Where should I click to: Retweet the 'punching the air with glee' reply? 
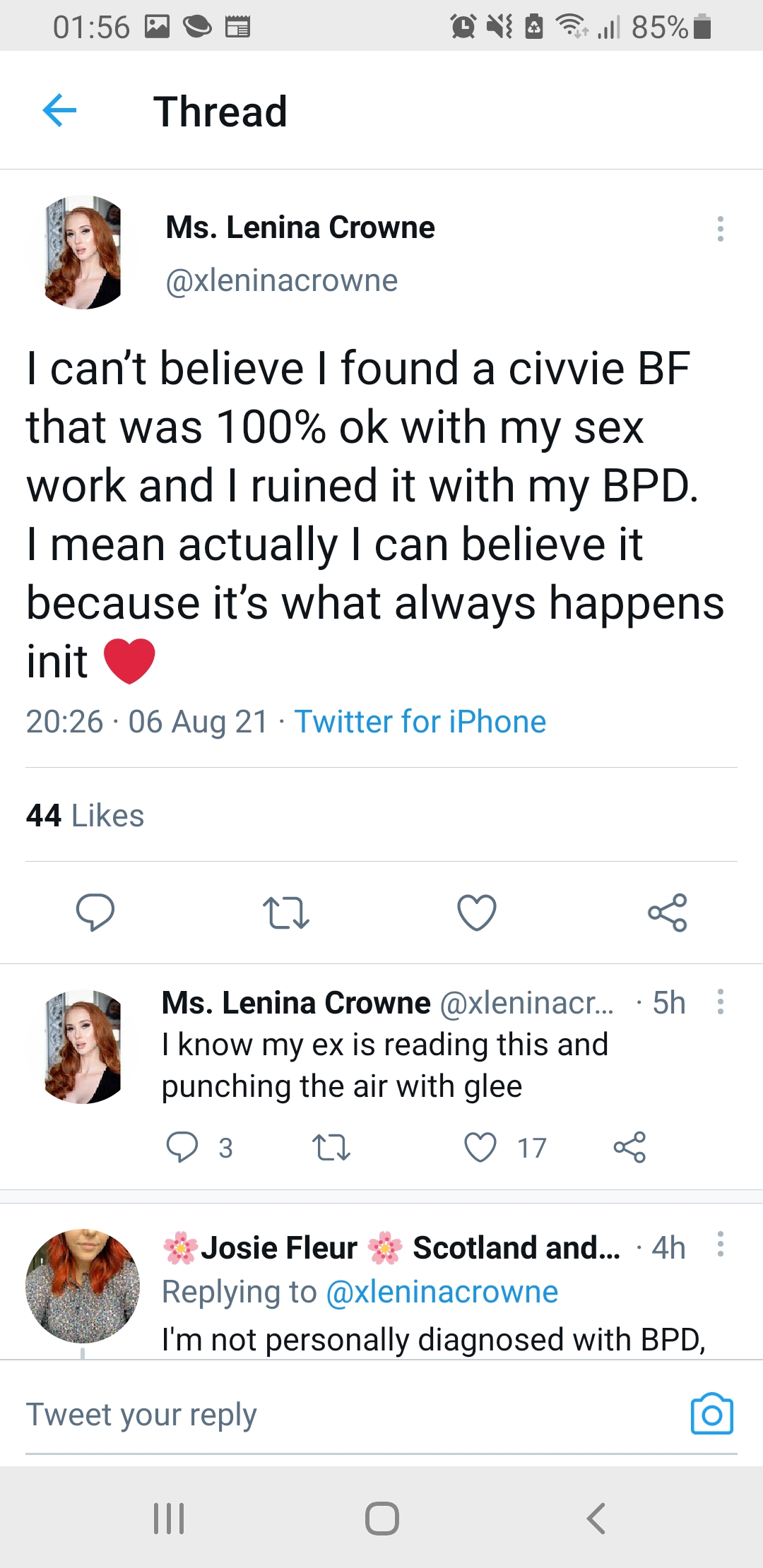pos(331,1147)
